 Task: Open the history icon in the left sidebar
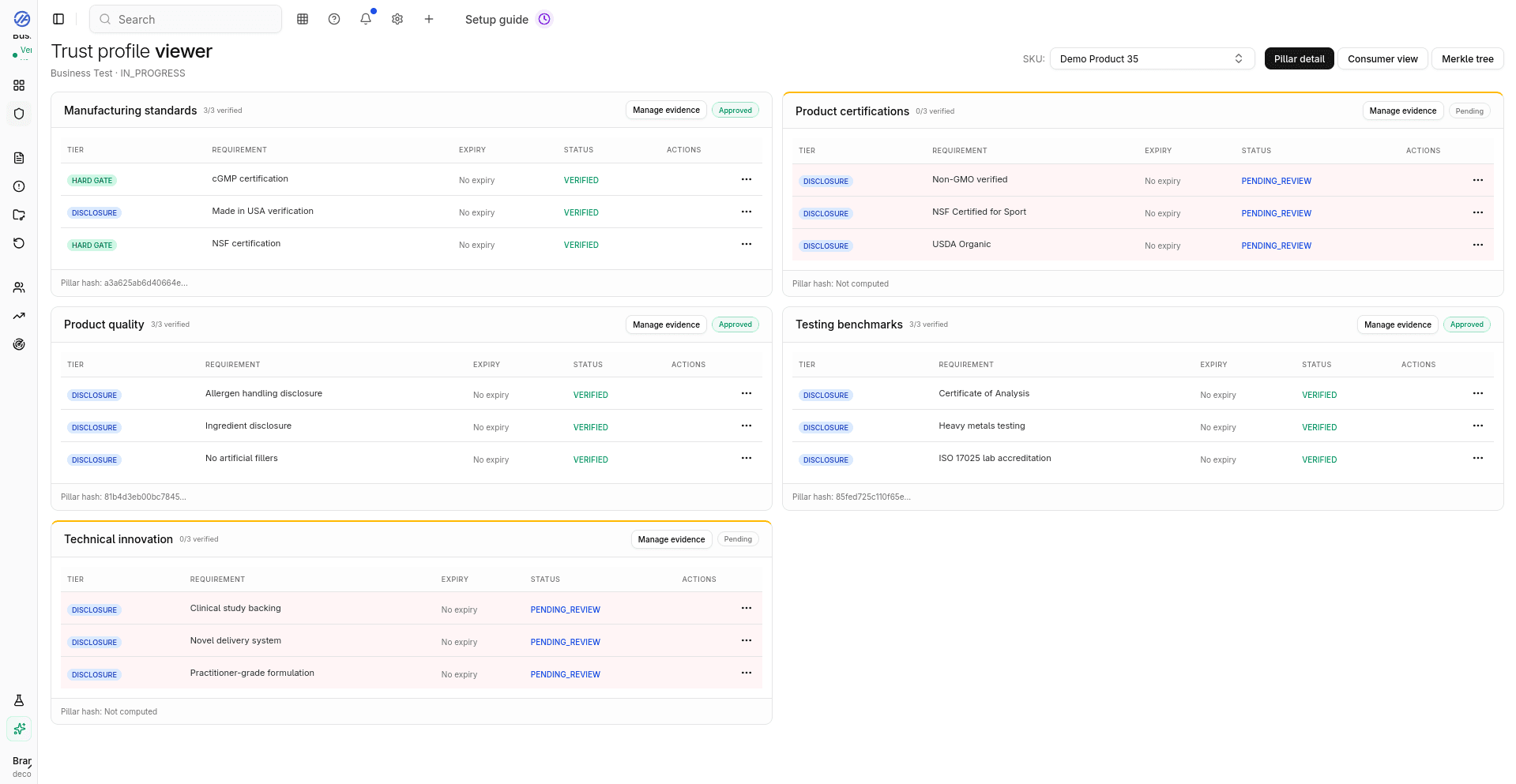[x=19, y=243]
